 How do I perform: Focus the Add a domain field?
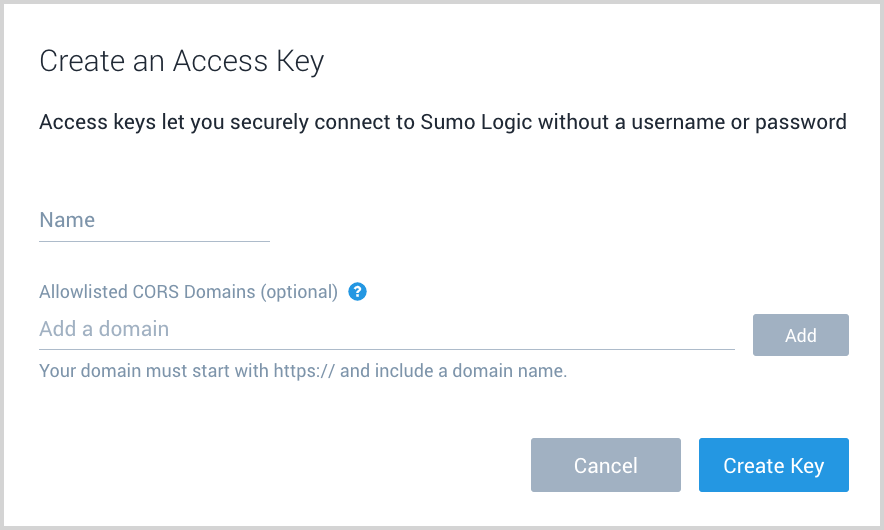coord(386,329)
